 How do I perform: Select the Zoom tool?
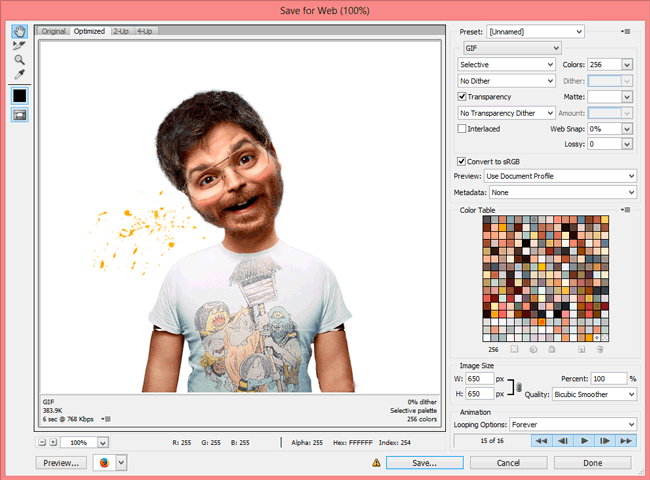click(x=19, y=60)
